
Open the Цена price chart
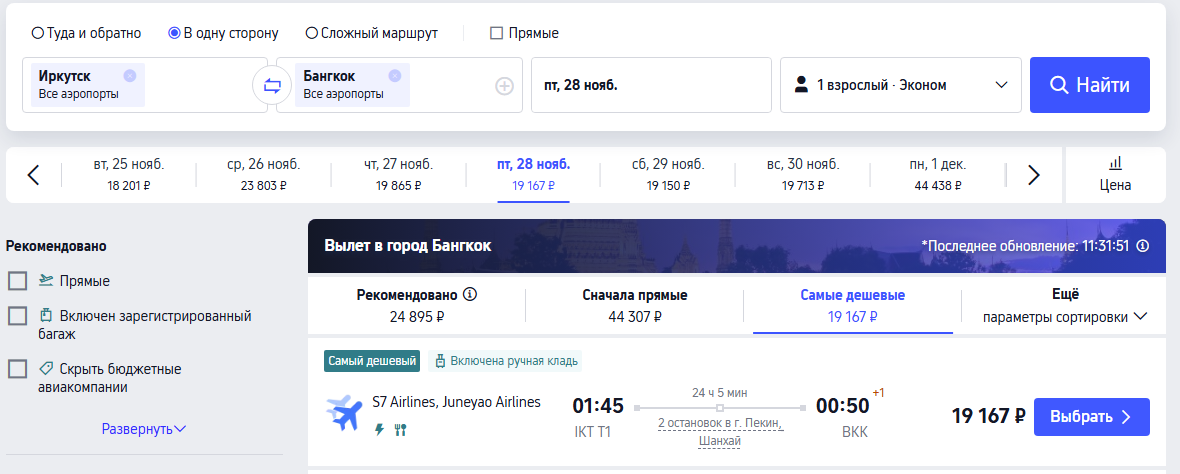1115,175
